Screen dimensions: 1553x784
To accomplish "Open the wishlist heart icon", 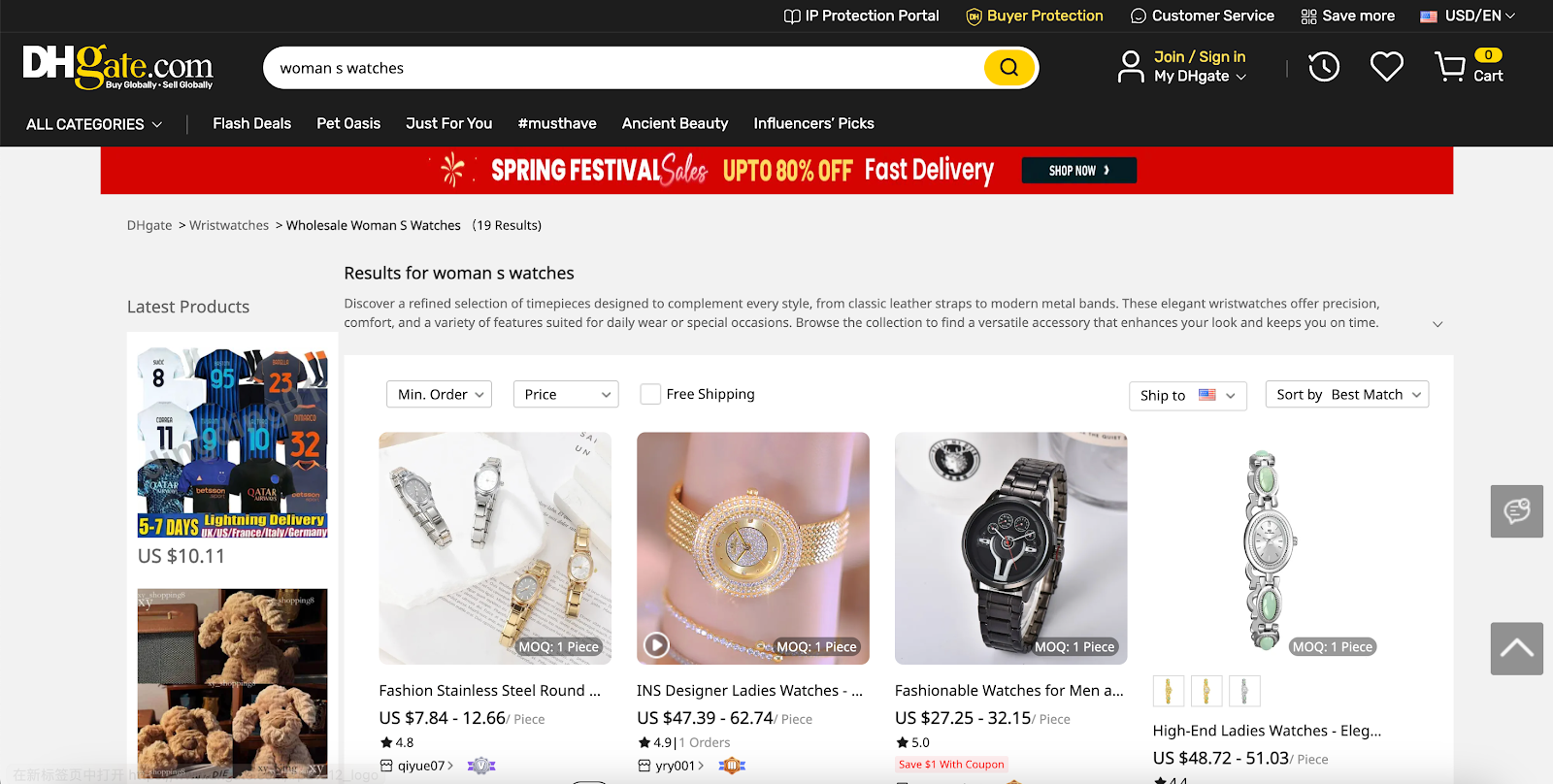I will (x=1386, y=67).
